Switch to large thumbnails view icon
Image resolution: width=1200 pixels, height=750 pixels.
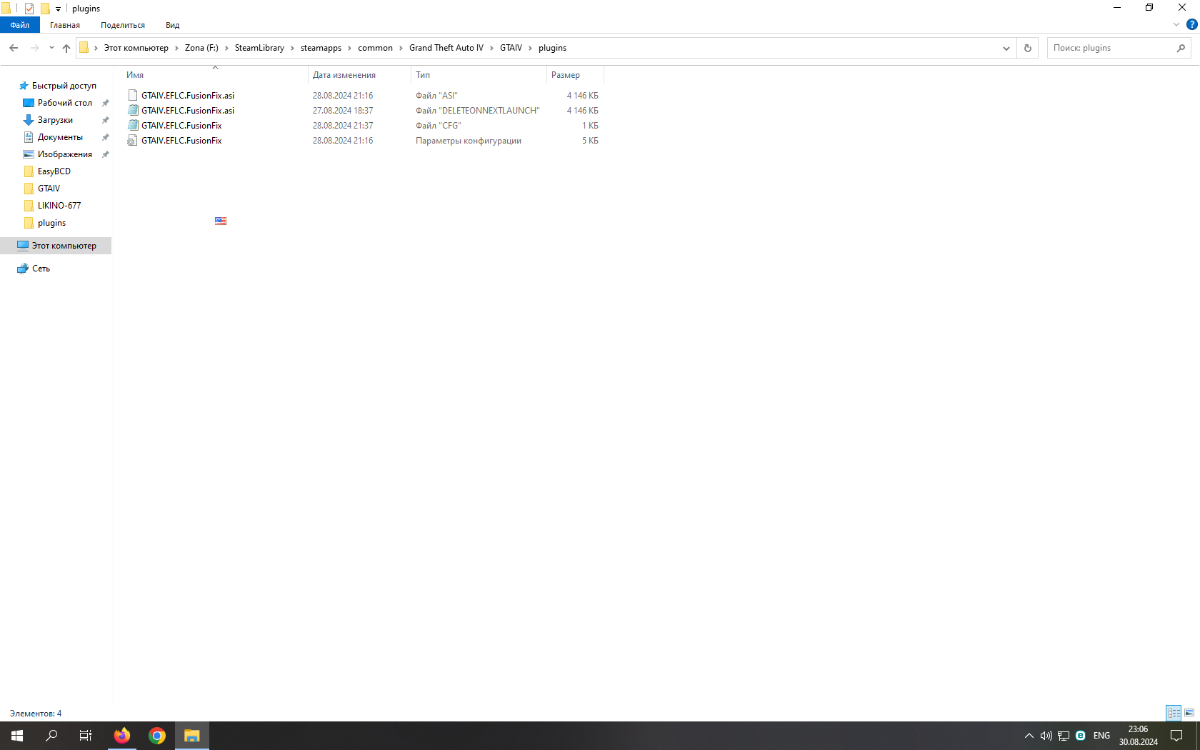tap(1189, 713)
